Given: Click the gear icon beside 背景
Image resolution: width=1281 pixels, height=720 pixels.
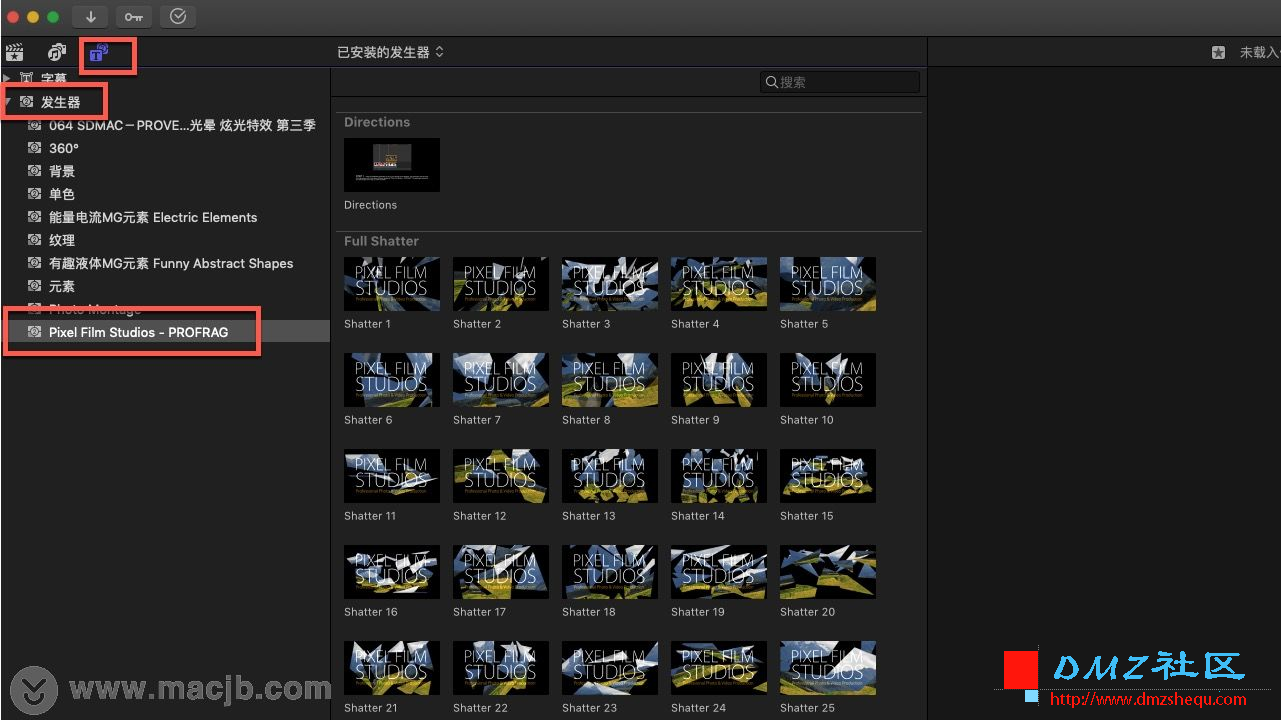Looking at the screenshot, I should tap(35, 171).
